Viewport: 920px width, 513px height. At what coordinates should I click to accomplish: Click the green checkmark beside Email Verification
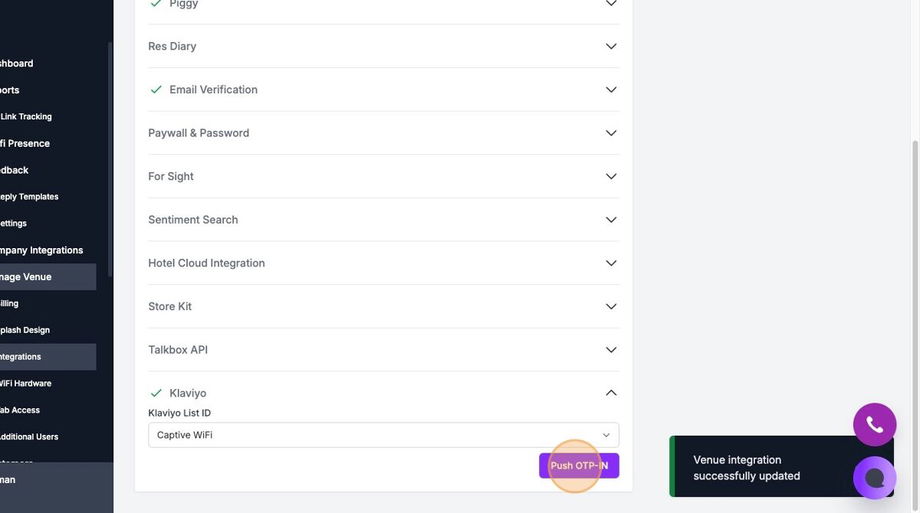pyautogui.click(x=156, y=89)
